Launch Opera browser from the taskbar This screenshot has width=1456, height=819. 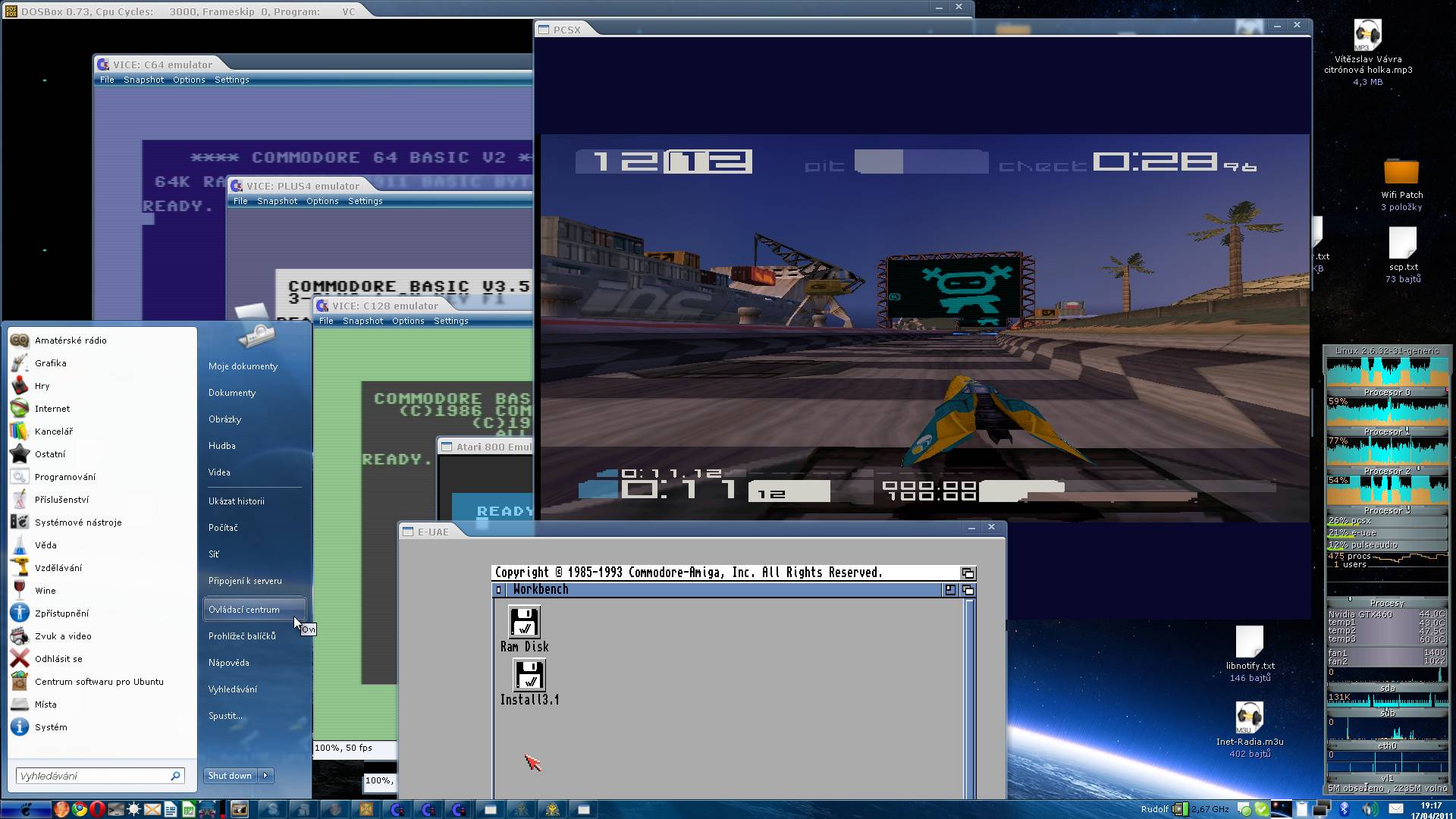click(x=97, y=809)
